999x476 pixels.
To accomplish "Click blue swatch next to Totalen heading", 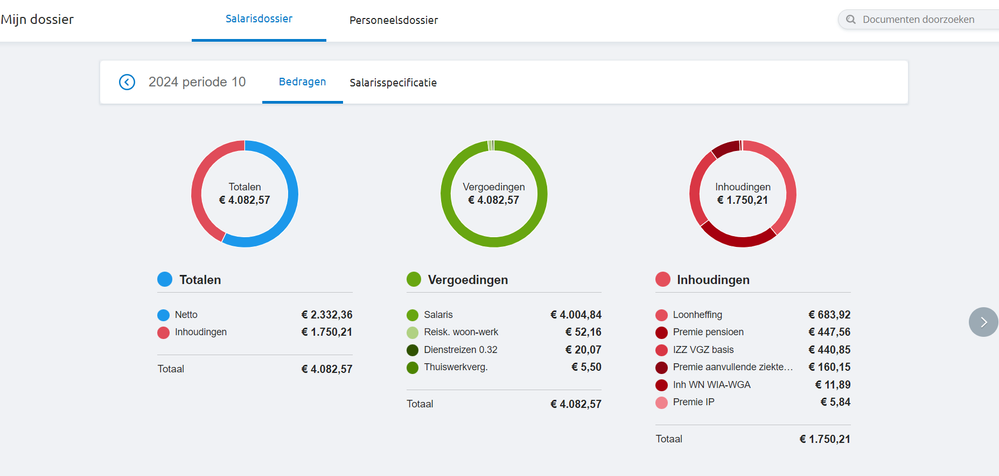I will point(165,279).
